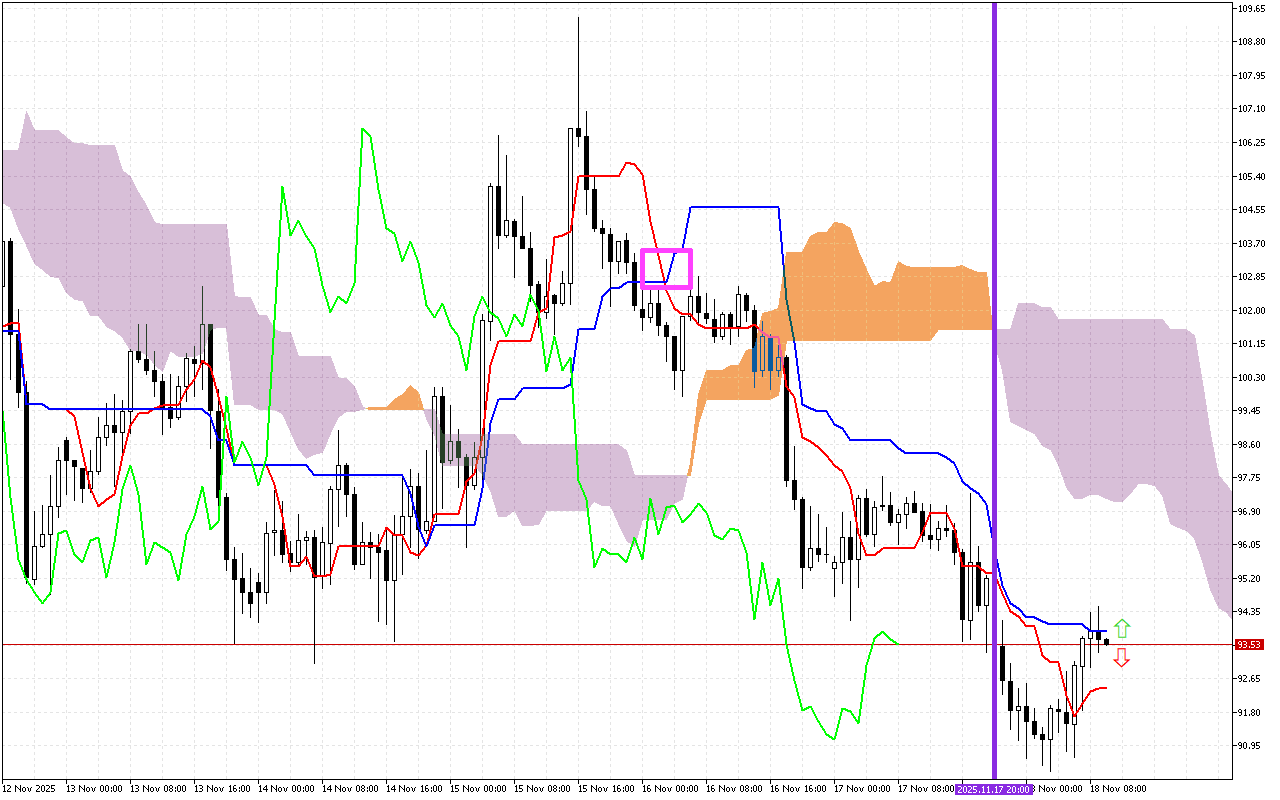The width and height of the screenshot is (1280, 800).
Task: Click the 15 Nov 08:00 time label
Action: tap(543, 789)
